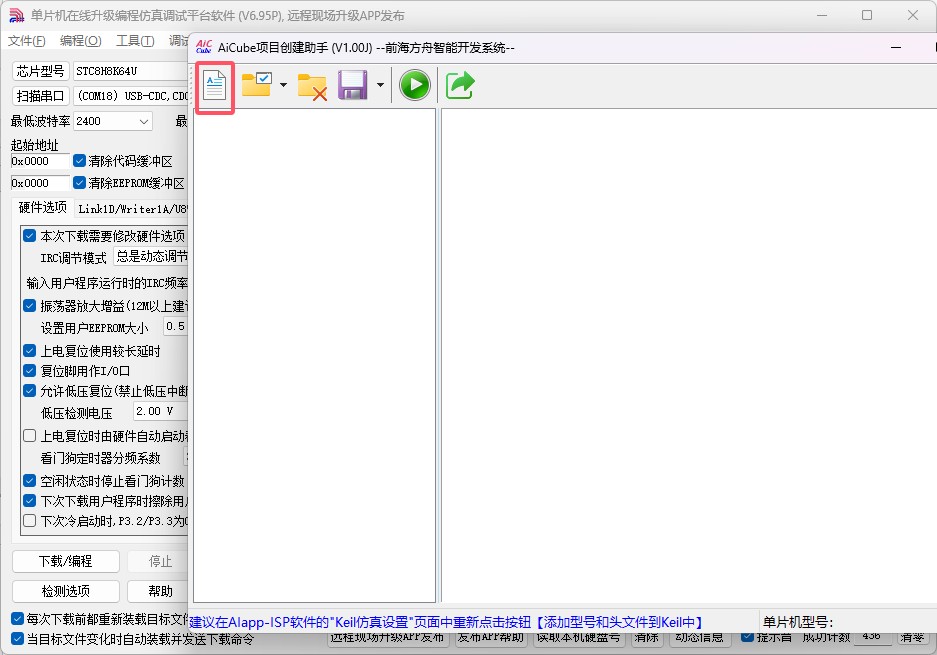The image size is (937, 655).
Task: Open the EEPROM size 0.5 dropdown
Action: 176,326
